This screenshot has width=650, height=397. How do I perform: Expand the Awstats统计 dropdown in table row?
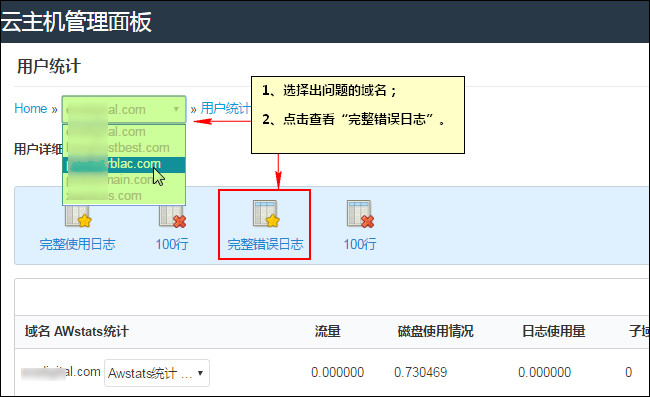pyautogui.click(x=157, y=373)
